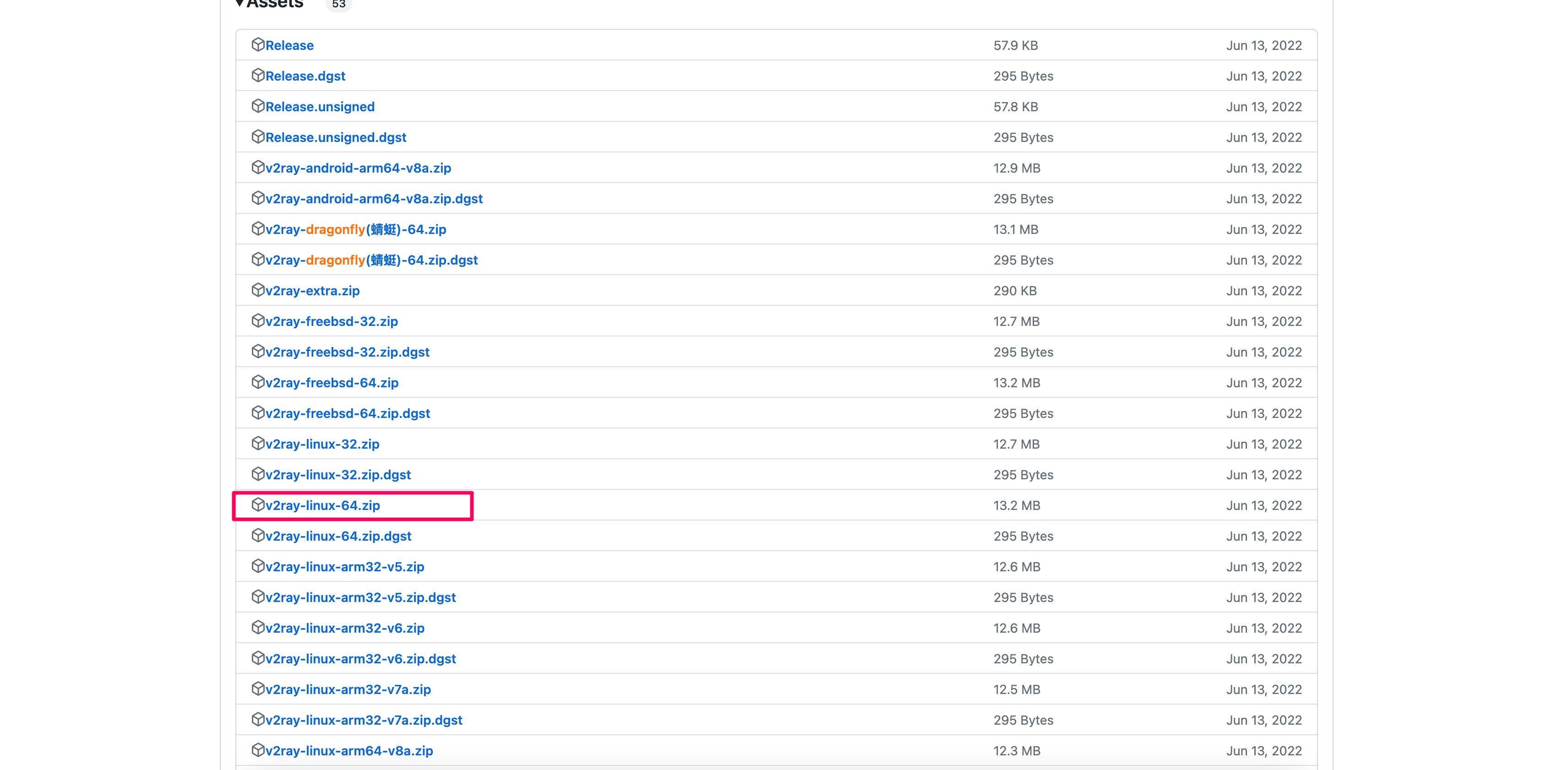Click 57.9 KB size of Release

tap(1015, 46)
